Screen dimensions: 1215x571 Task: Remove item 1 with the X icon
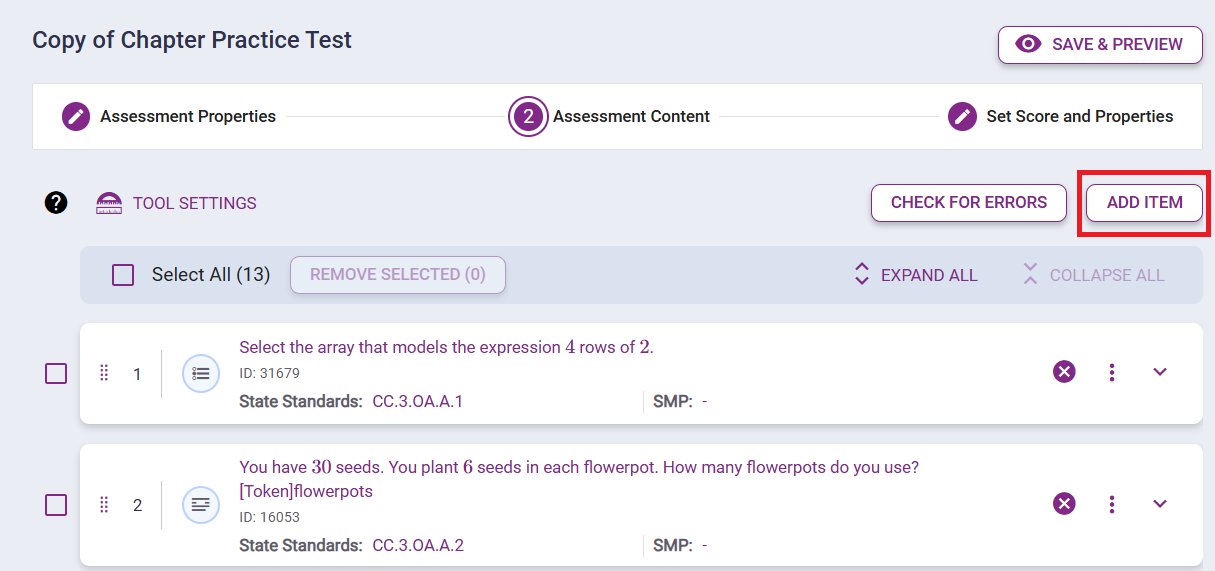1064,372
